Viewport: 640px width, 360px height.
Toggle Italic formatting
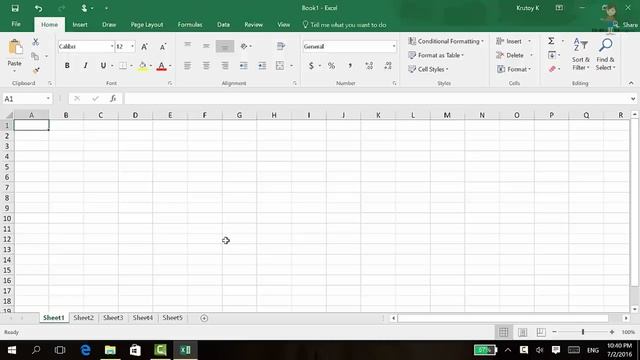coord(85,65)
